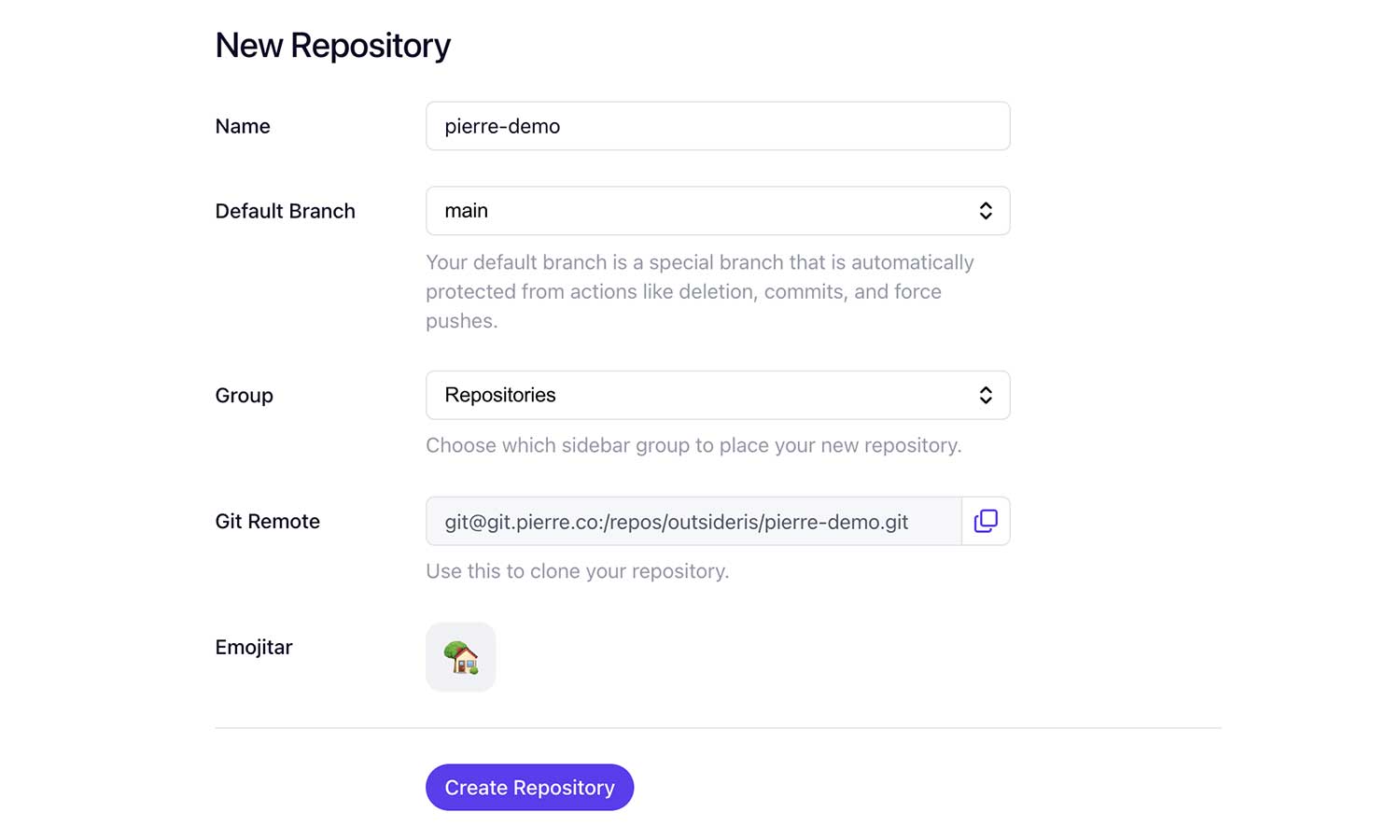The image size is (1400, 840).
Task: Open the Emojitar house emoji picker
Action: [x=461, y=657]
